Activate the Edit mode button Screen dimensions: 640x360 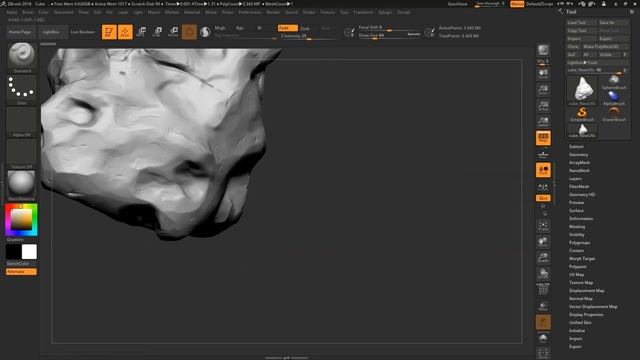[x=109, y=32]
